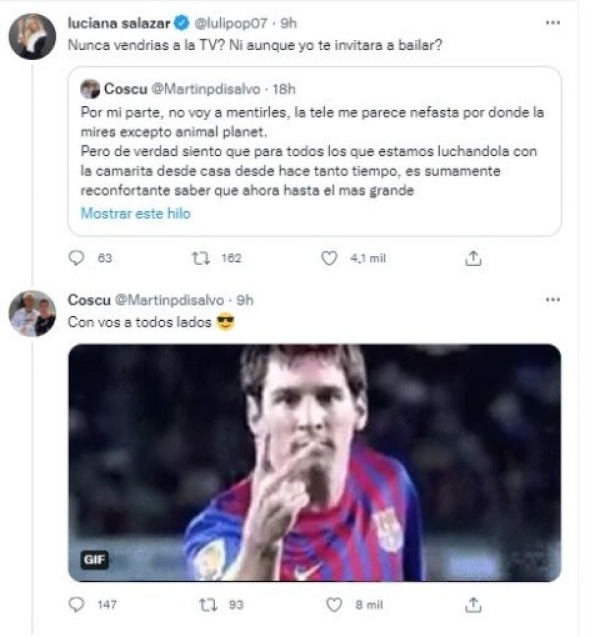
Task: Share luciana salazar's tweet
Action: click(x=474, y=258)
